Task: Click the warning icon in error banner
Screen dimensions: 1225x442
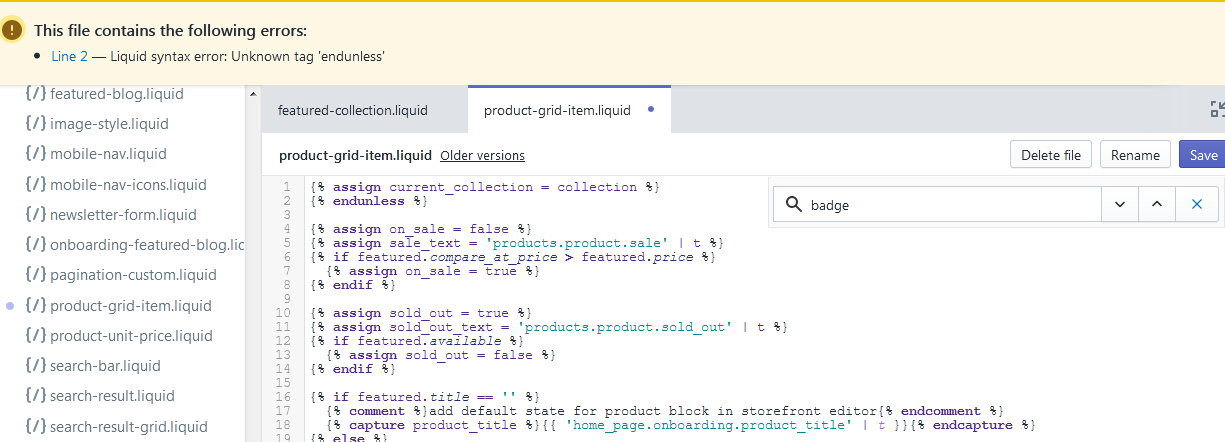Action: pyautogui.click(x=12, y=30)
